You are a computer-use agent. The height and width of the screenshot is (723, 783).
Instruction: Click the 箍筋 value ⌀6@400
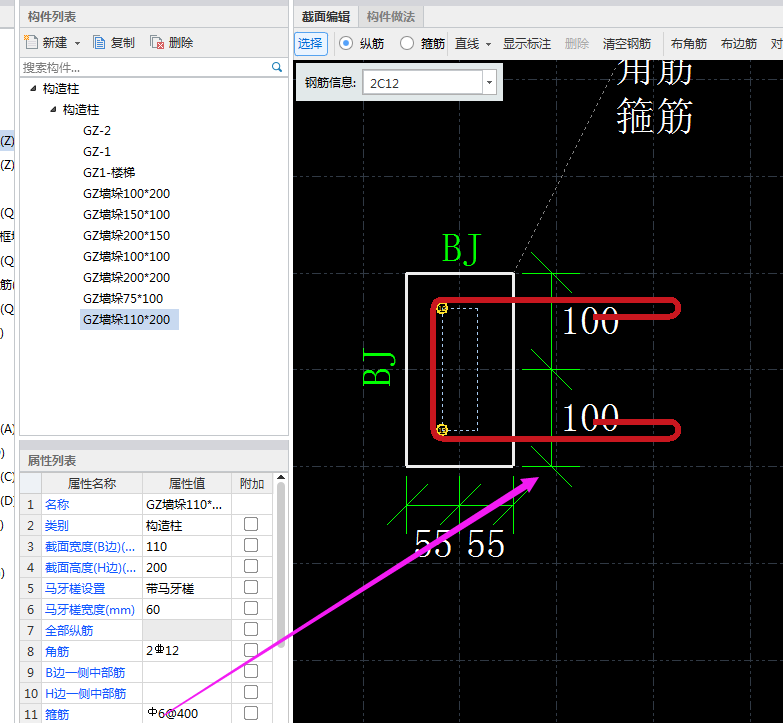click(187, 713)
